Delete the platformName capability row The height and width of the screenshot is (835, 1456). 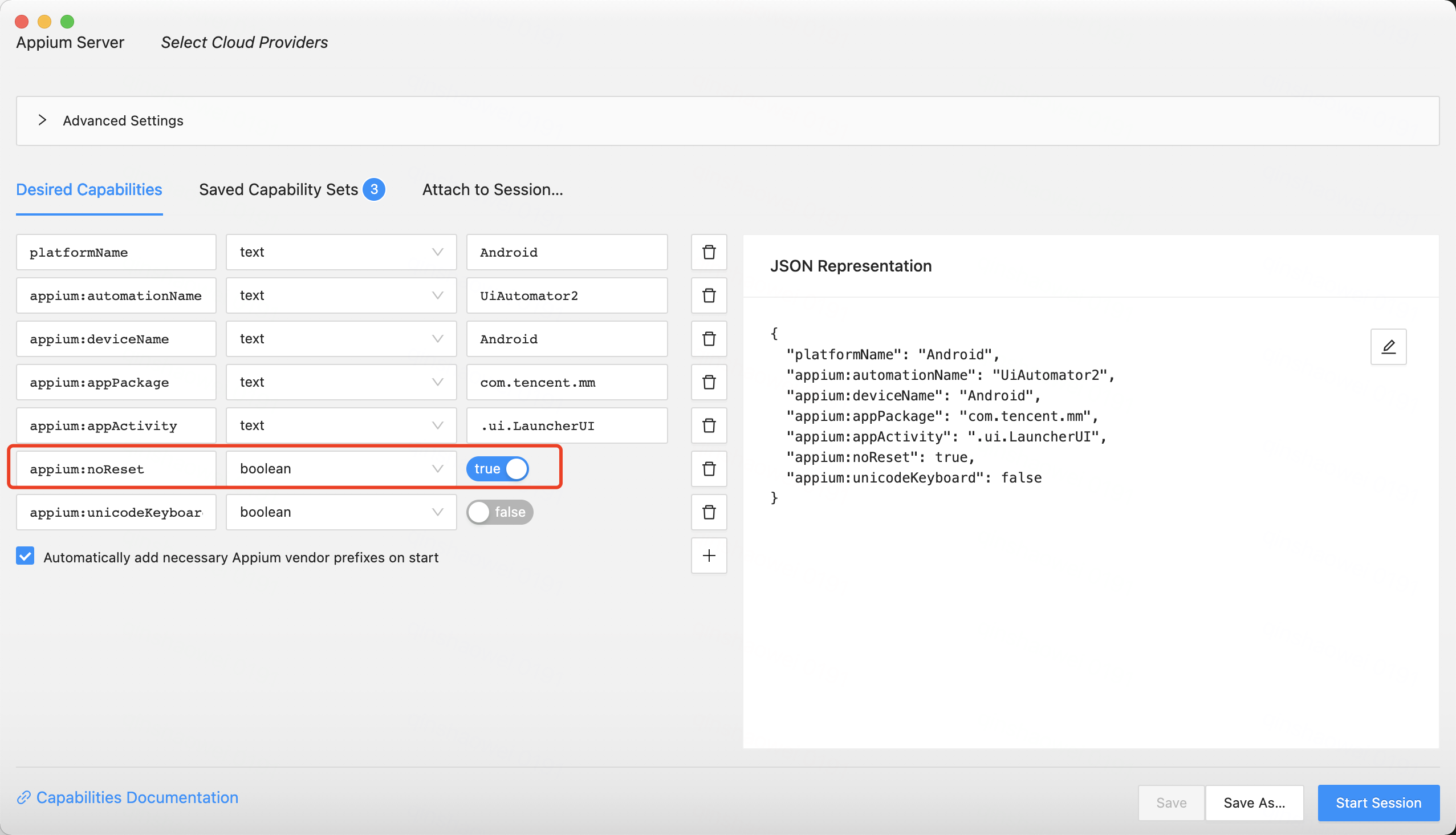(x=709, y=252)
